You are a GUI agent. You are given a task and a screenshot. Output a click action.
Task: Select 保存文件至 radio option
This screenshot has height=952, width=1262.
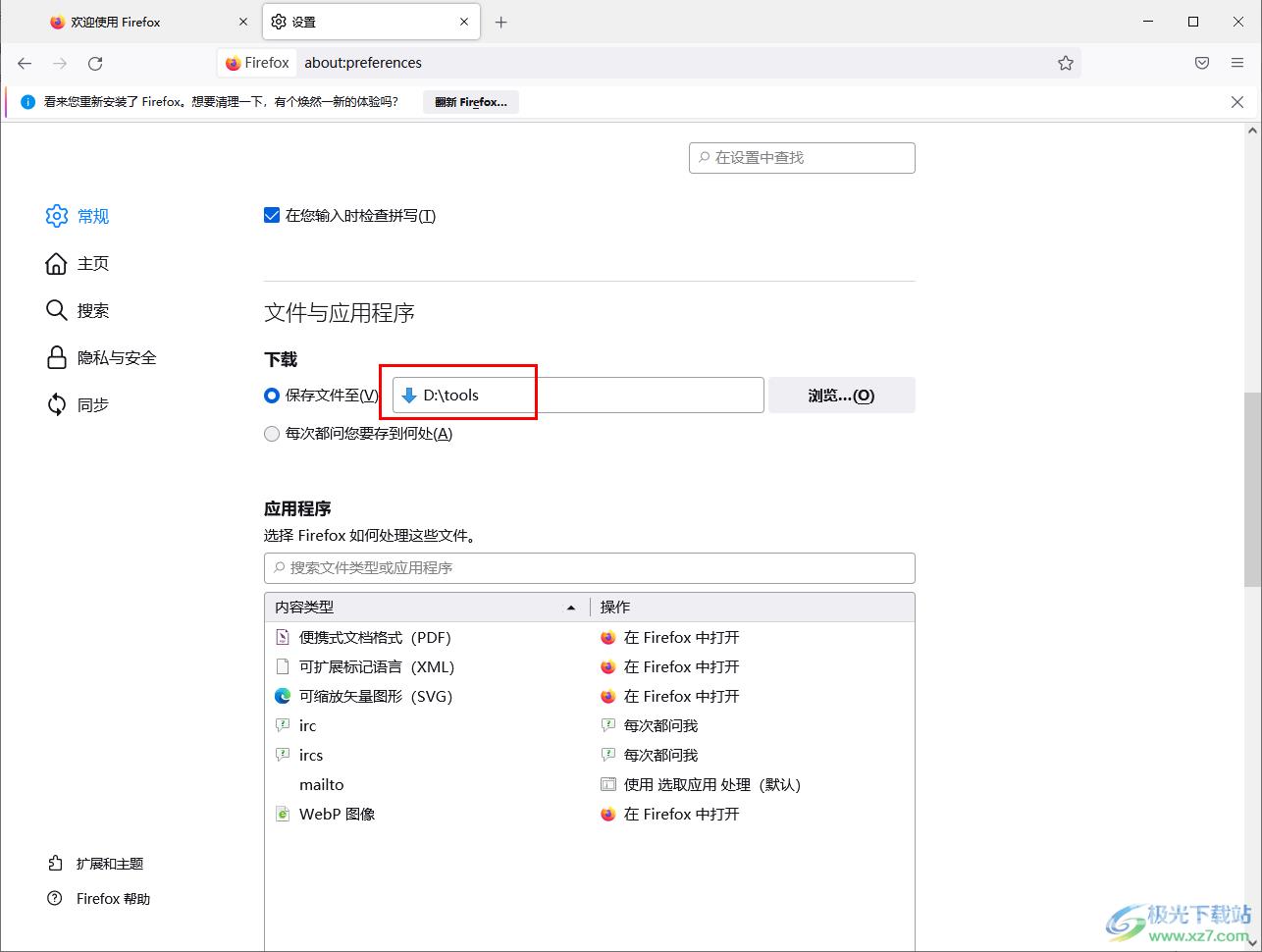click(x=272, y=396)
